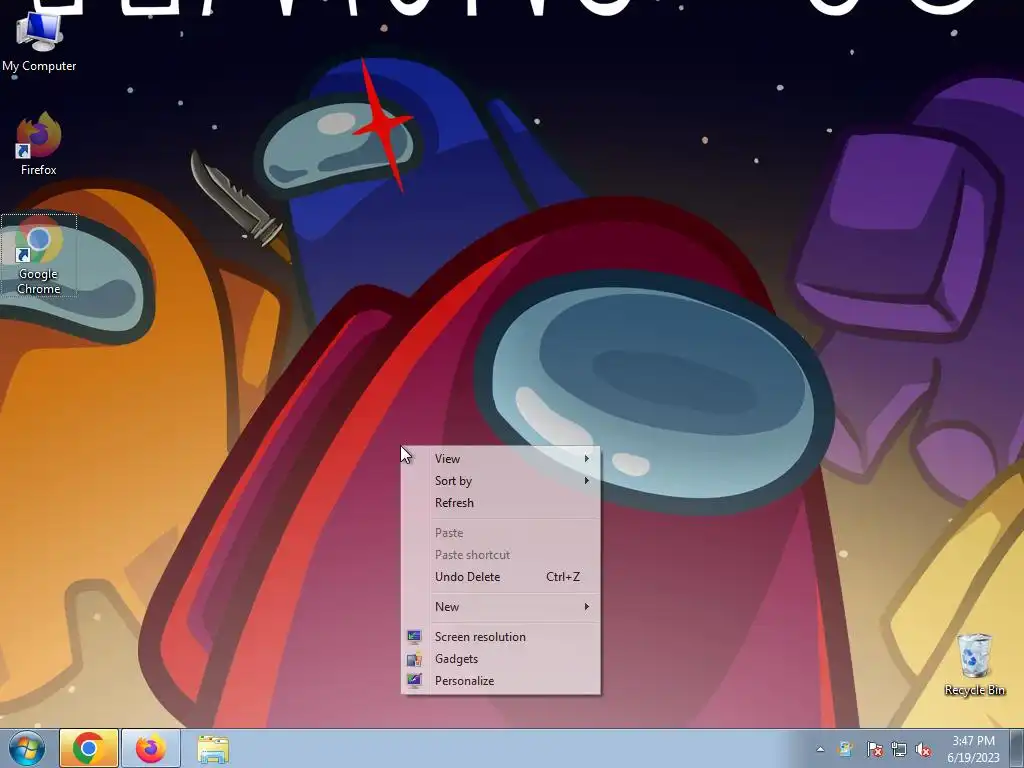Click the muted volume speaker icon
1024x768 pixels.
tap(923, 749)
